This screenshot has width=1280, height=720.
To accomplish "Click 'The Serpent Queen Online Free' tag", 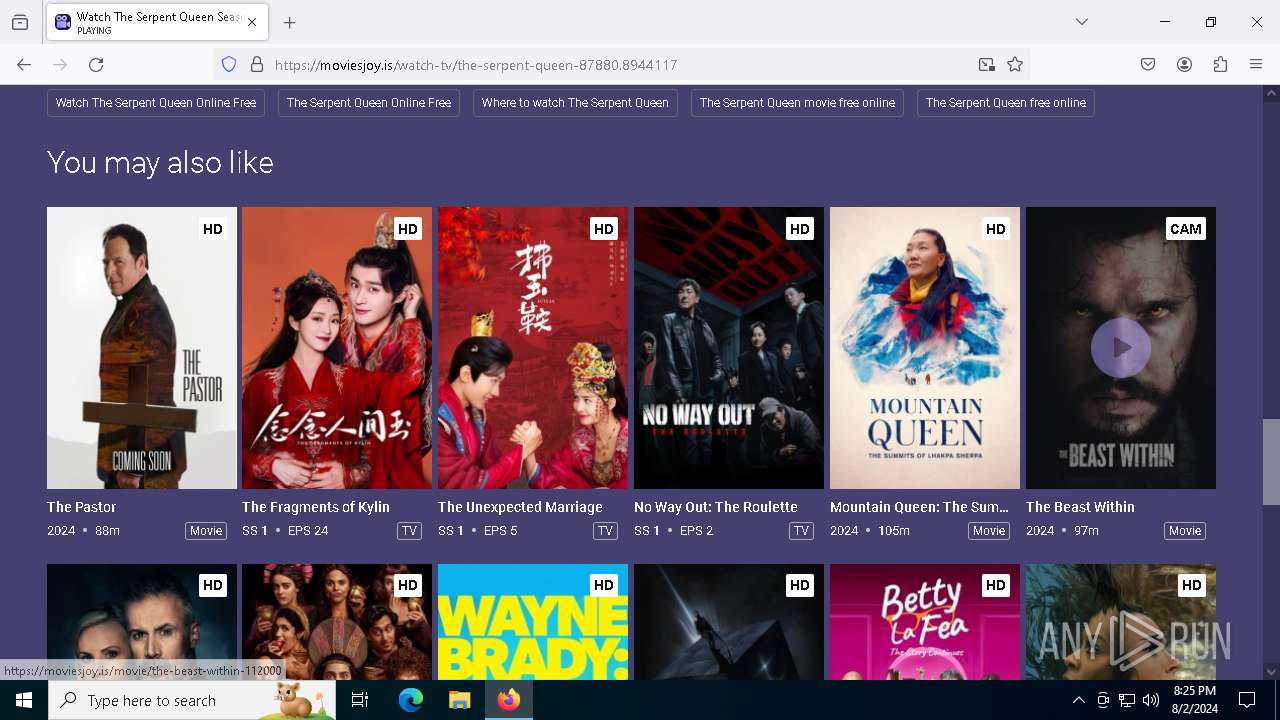I will [x=369, y=103].
